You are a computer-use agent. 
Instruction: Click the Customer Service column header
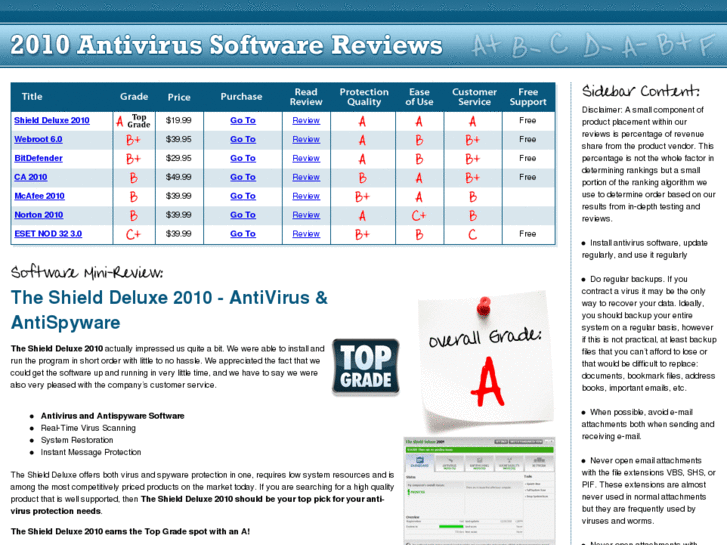[474, 97]
